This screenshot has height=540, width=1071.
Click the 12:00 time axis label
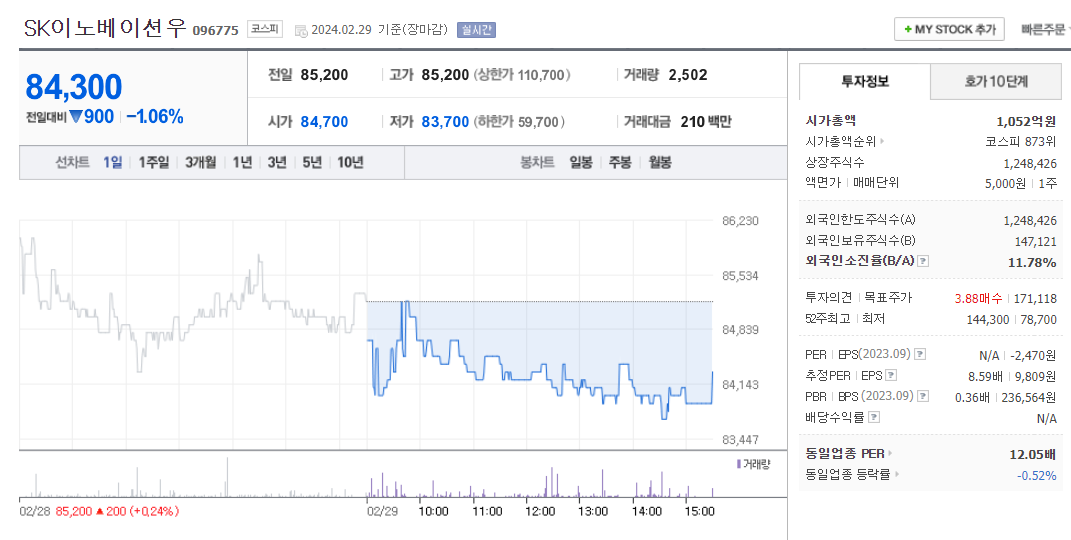540,511
